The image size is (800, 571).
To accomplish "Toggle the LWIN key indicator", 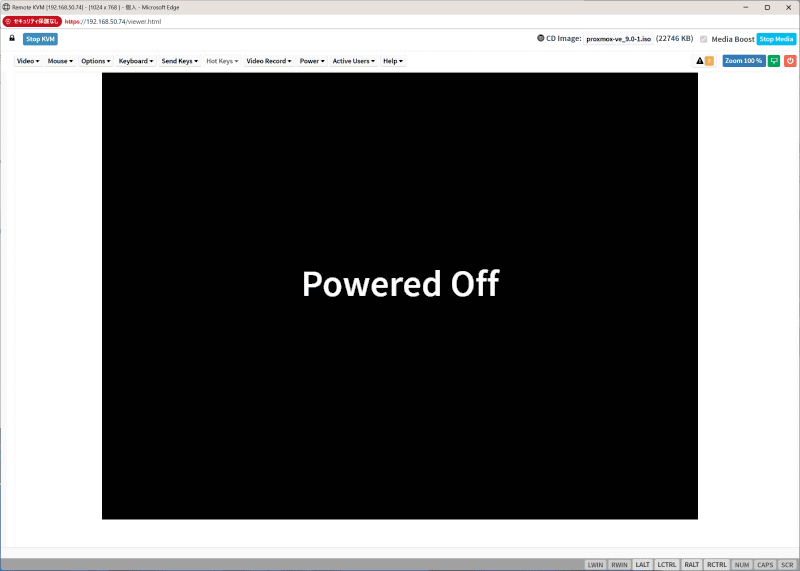I will (595, 565).
